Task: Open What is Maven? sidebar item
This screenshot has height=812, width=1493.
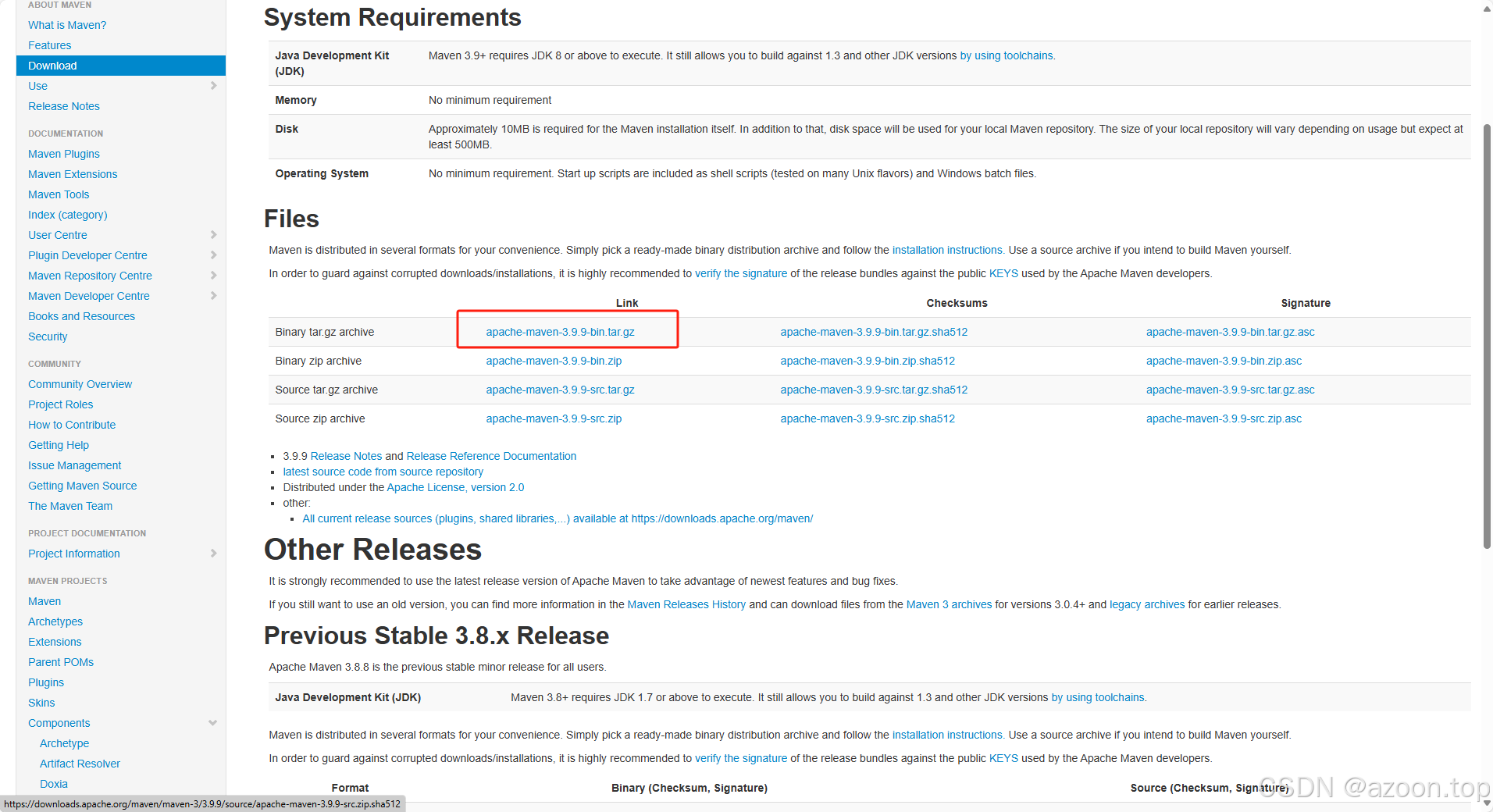Action: point(67,25)
